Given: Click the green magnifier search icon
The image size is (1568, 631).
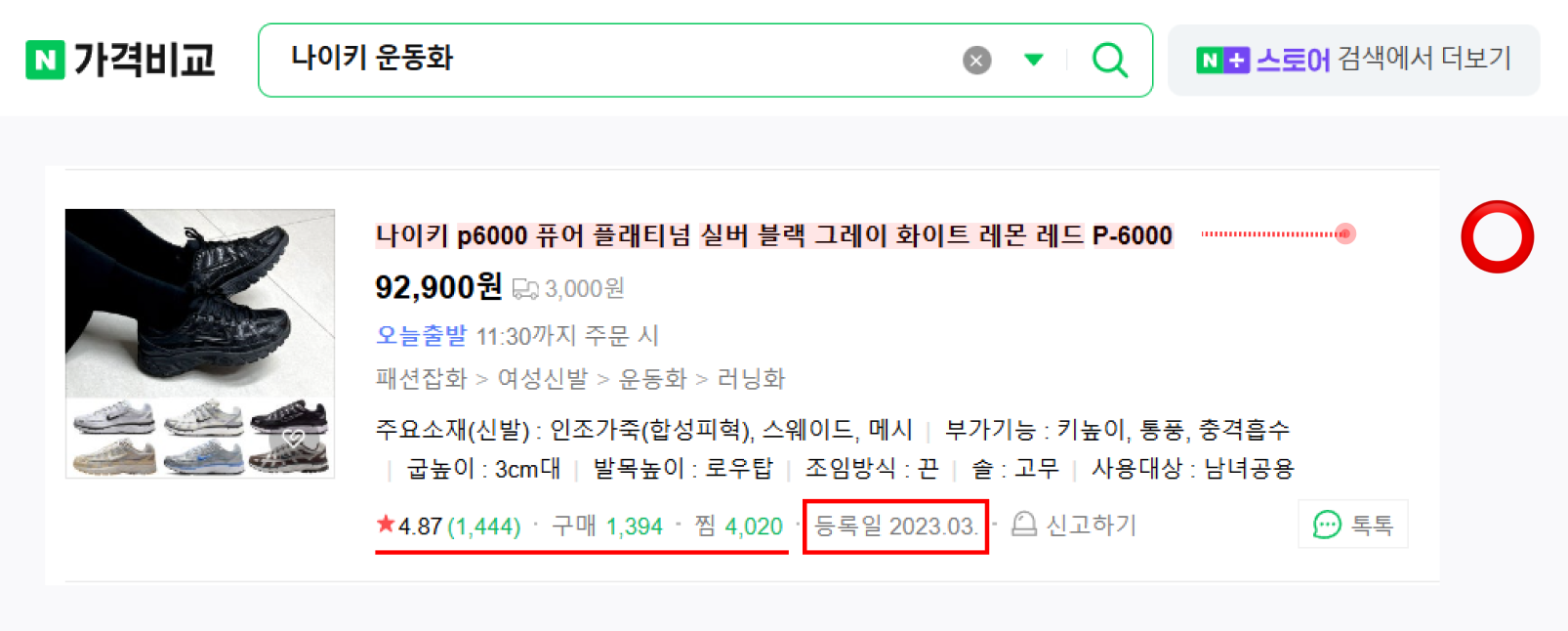Looking at the screenshot, I should point(1110,61).
